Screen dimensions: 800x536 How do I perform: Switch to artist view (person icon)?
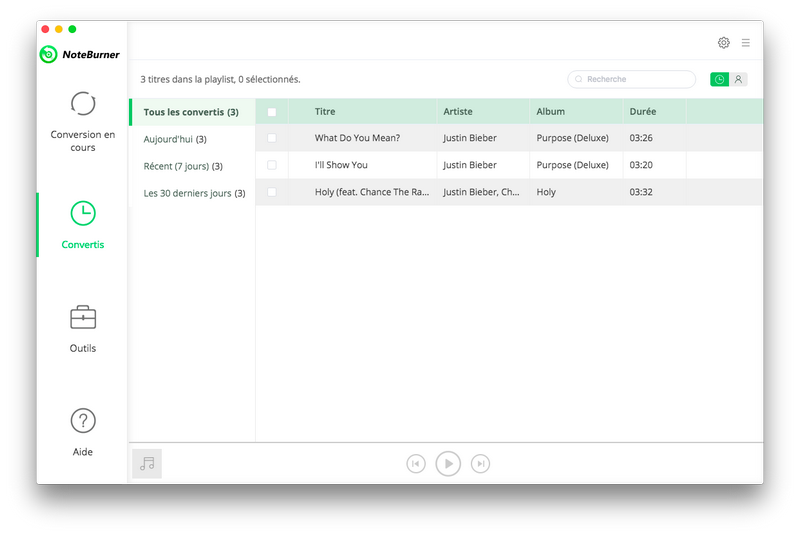tap(738, 80)
